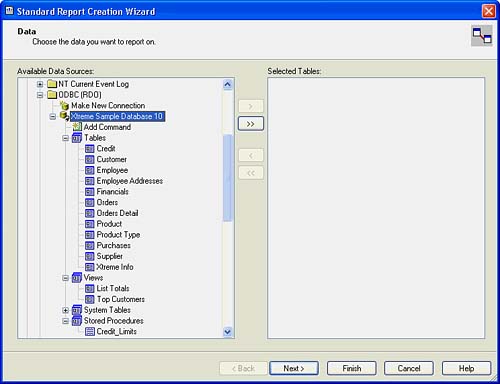This screenshot has width=500, height=384.
Task: Click the Orders Detail table icon
Action: point(90,213)
